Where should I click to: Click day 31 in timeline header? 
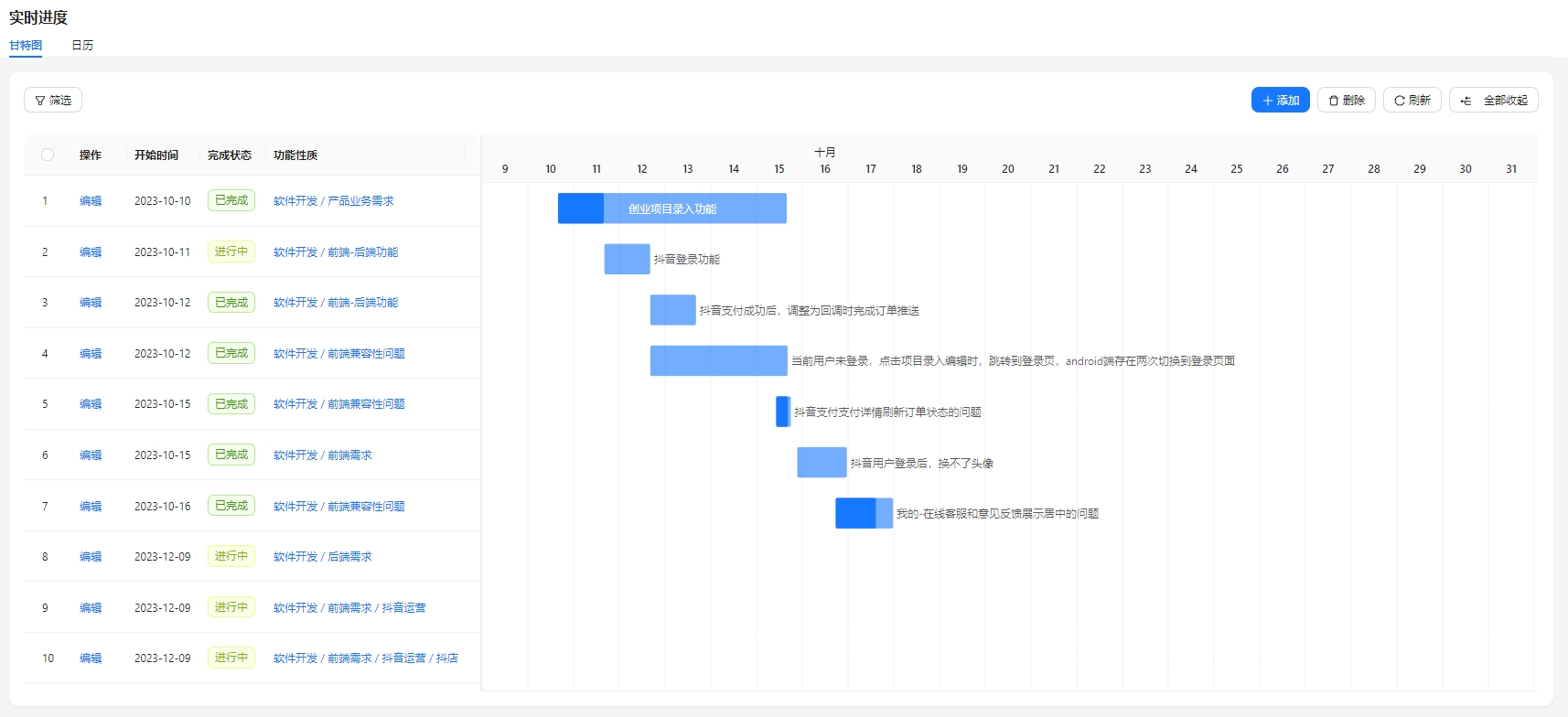pos(1511,169)
